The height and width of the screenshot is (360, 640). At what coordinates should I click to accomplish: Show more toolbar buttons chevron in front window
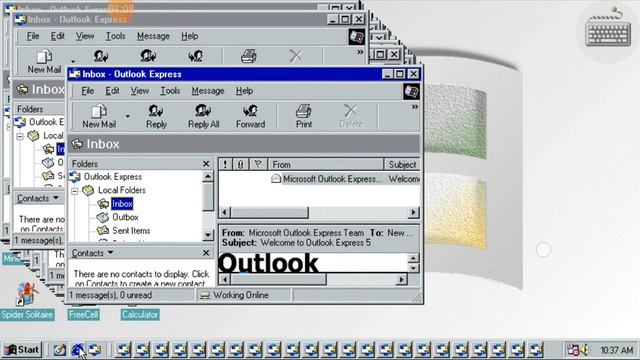pos(415,107)
